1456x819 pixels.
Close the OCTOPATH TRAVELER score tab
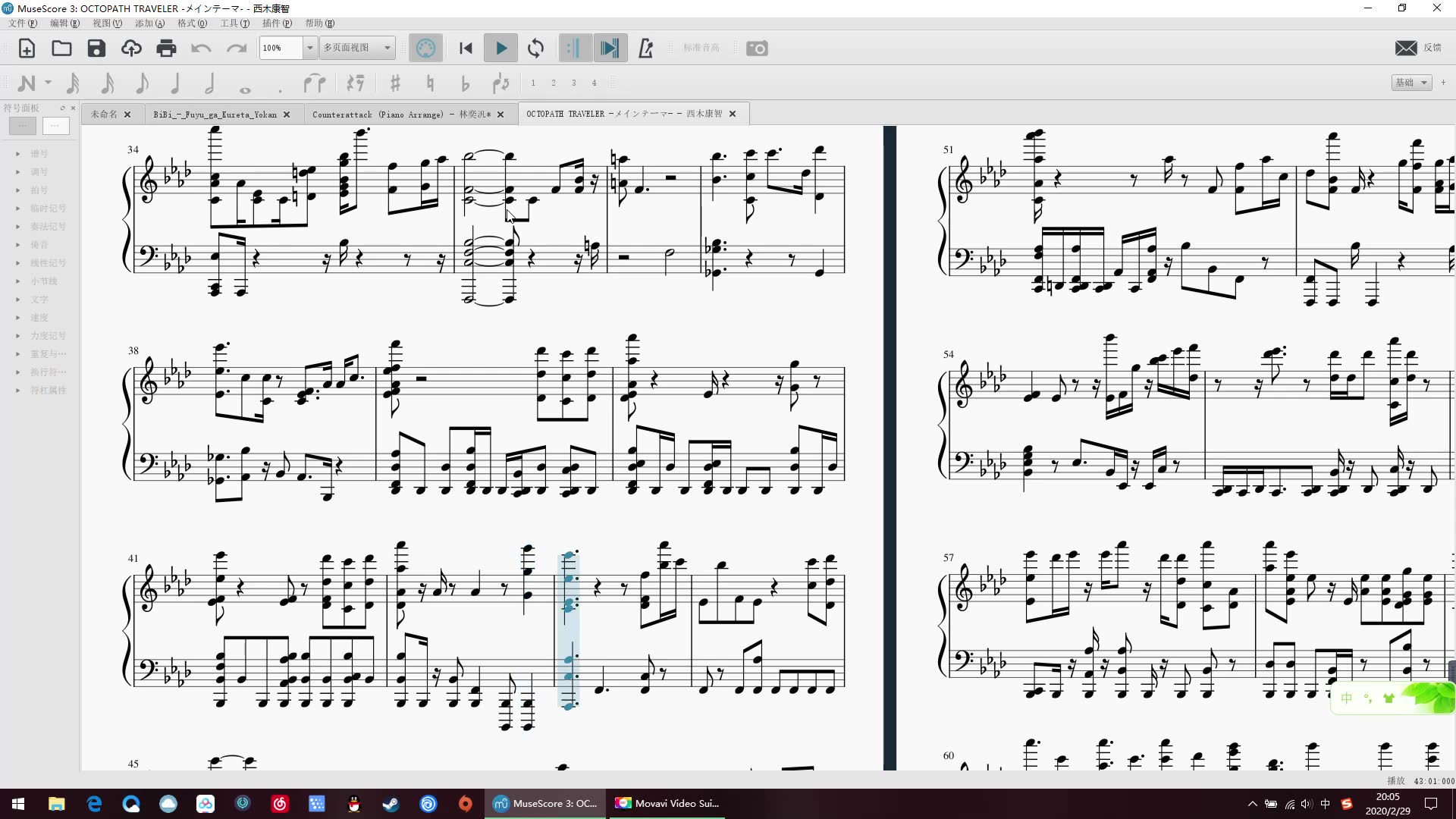(x=733, y=115)
